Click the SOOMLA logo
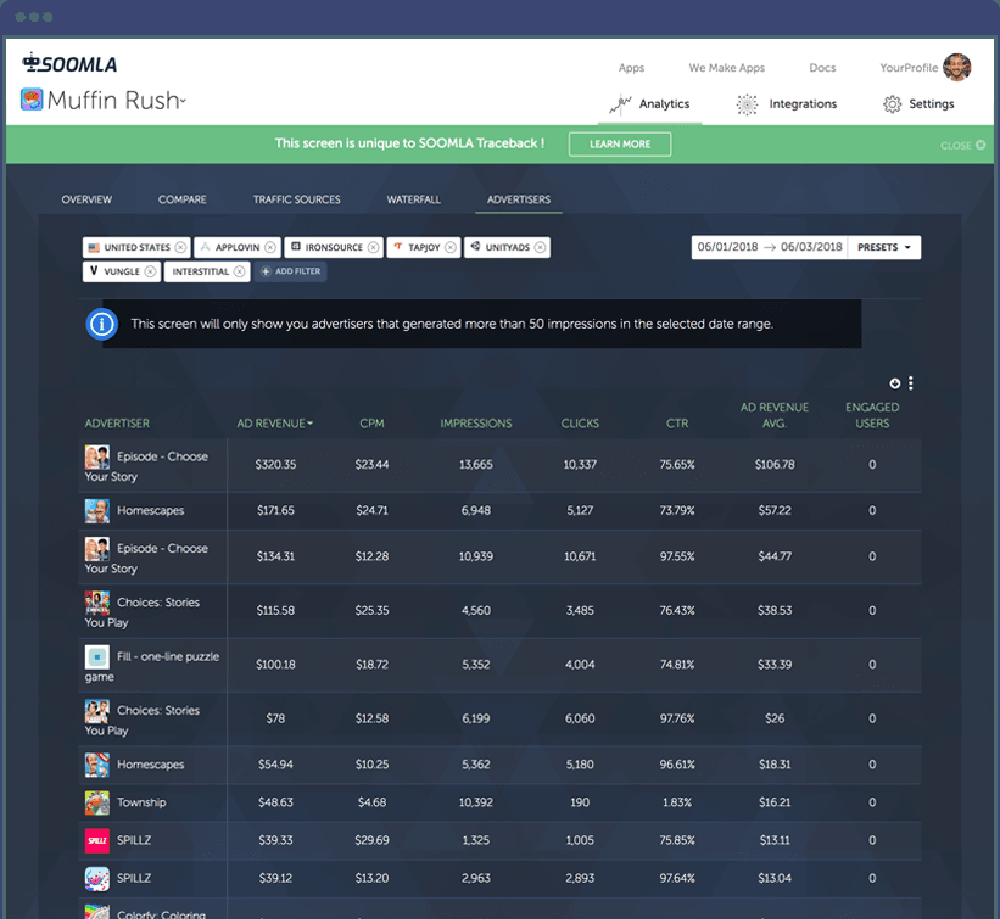The image size is (1000, 919). [x=70, y=63]
